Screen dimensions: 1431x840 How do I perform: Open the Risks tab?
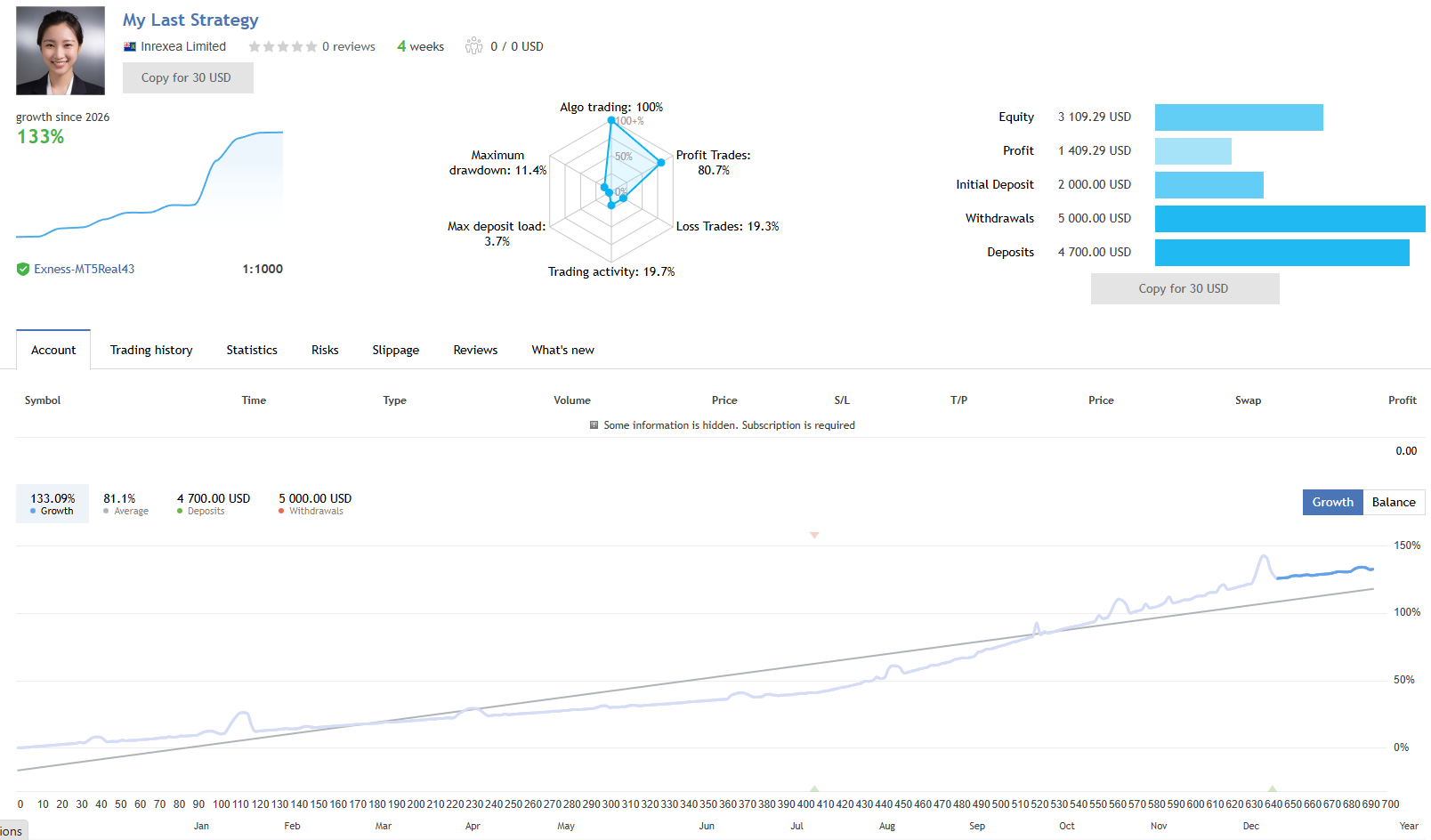point(325,350)
